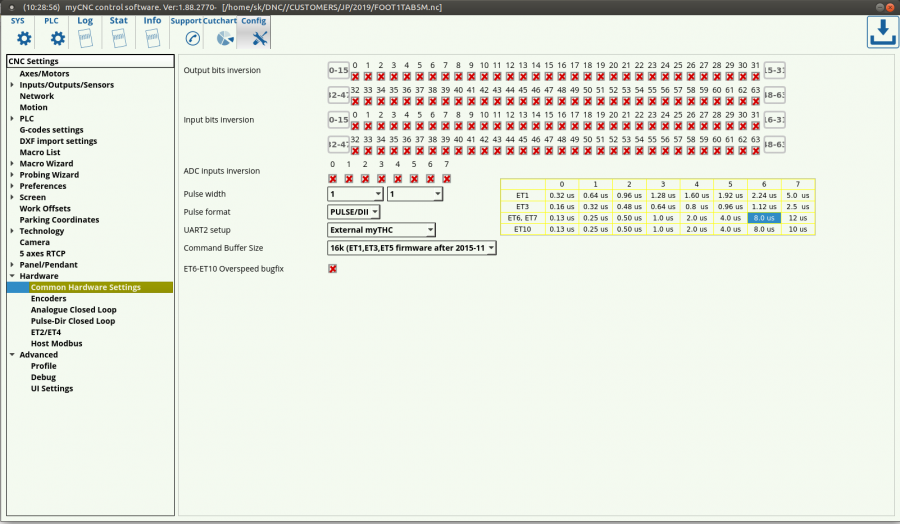Expand the Technology tree node
The image size is (900, 524).
click(x=12, y=231)
